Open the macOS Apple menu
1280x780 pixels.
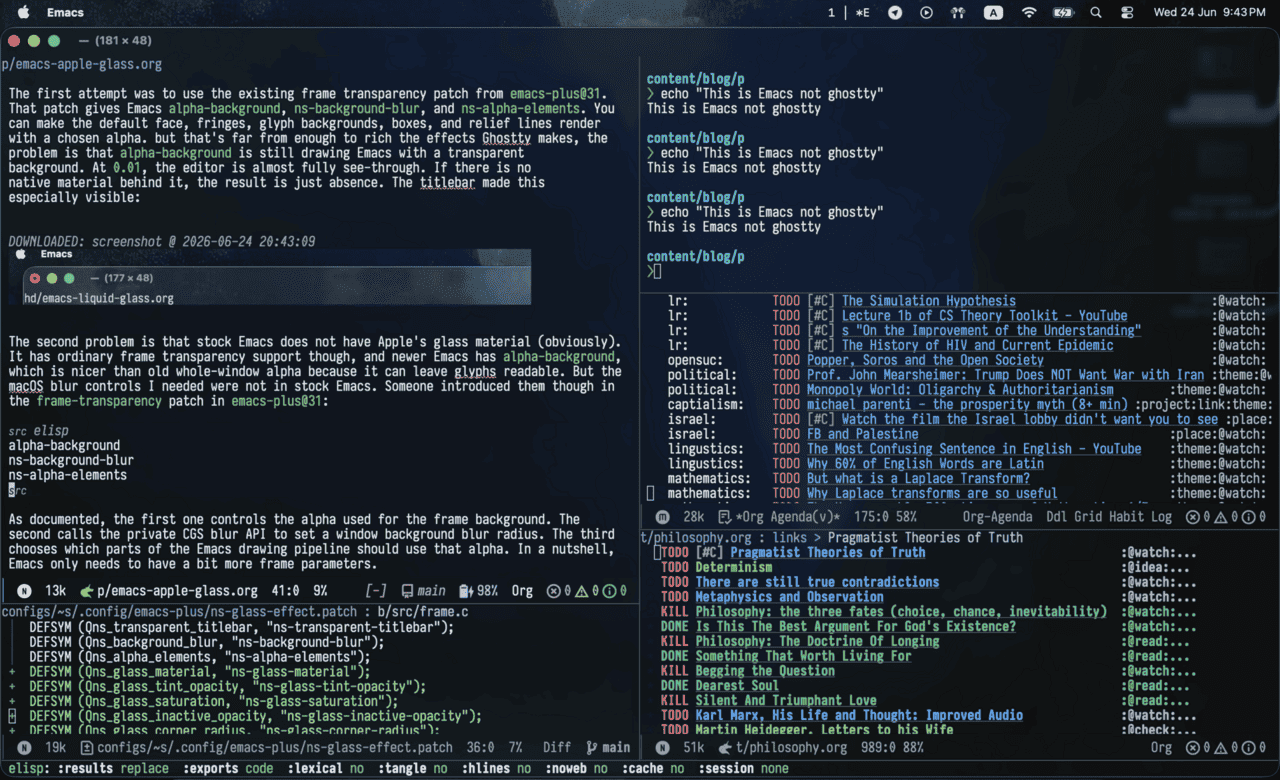pyautogui.click(x=24, y=13)
